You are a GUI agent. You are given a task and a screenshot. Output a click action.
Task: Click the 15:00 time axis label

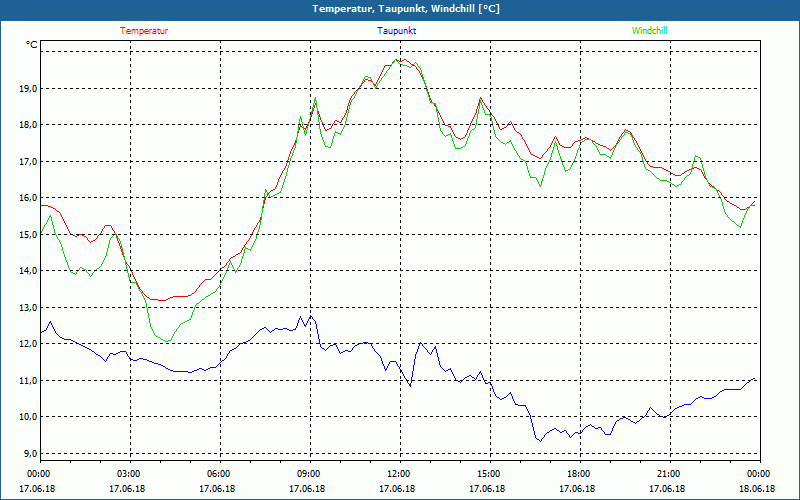pos(489,474)
